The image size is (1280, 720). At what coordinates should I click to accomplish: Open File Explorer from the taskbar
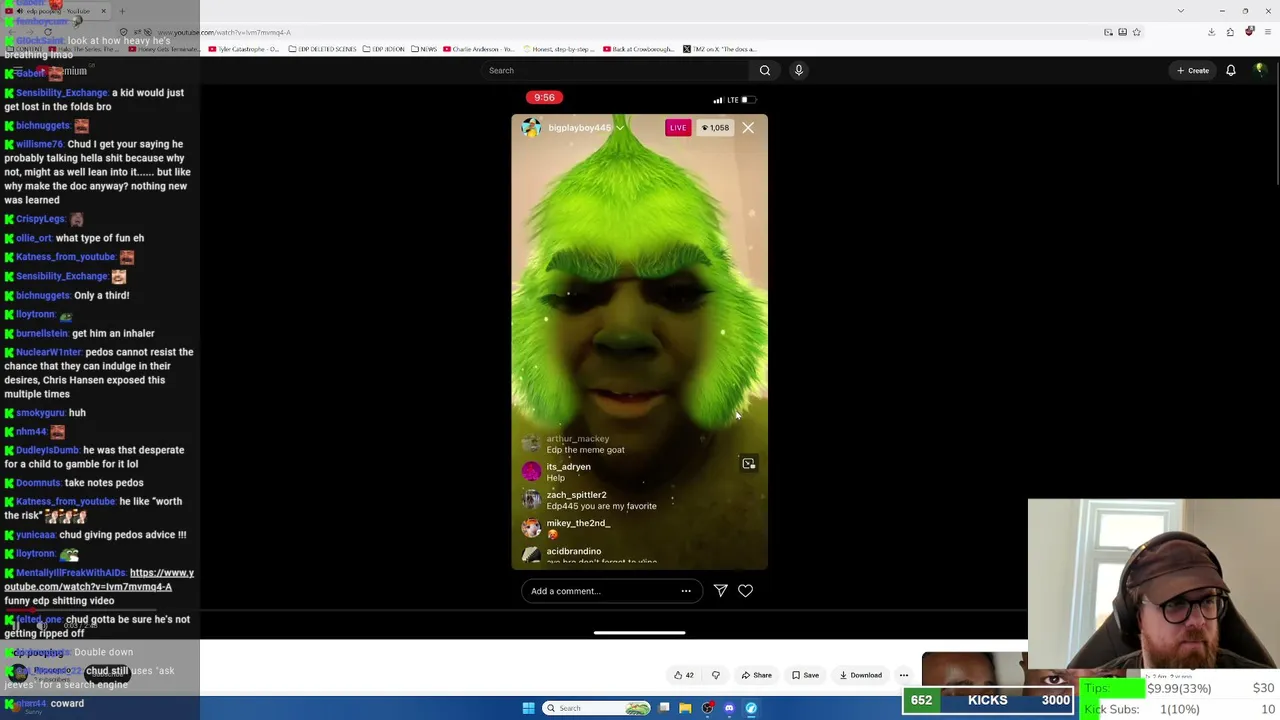[685, 708]
